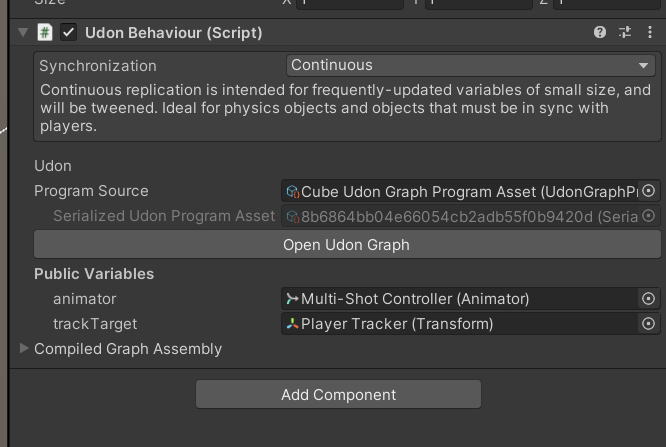Collapse the Udon Behaviour component foldout arrow
666x447 pixels.
[x=23, y=32]
